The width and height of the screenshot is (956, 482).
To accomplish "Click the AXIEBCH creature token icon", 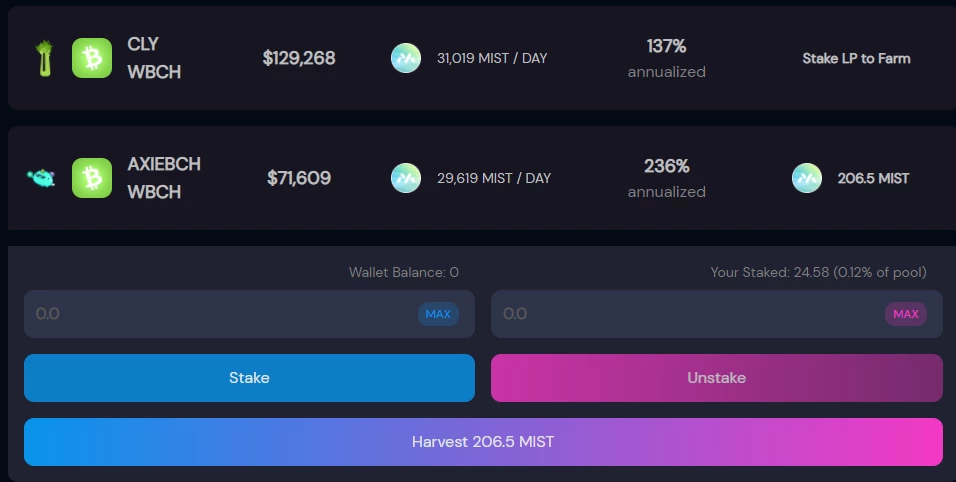I will pyautogui.click(x=41, y=178).
